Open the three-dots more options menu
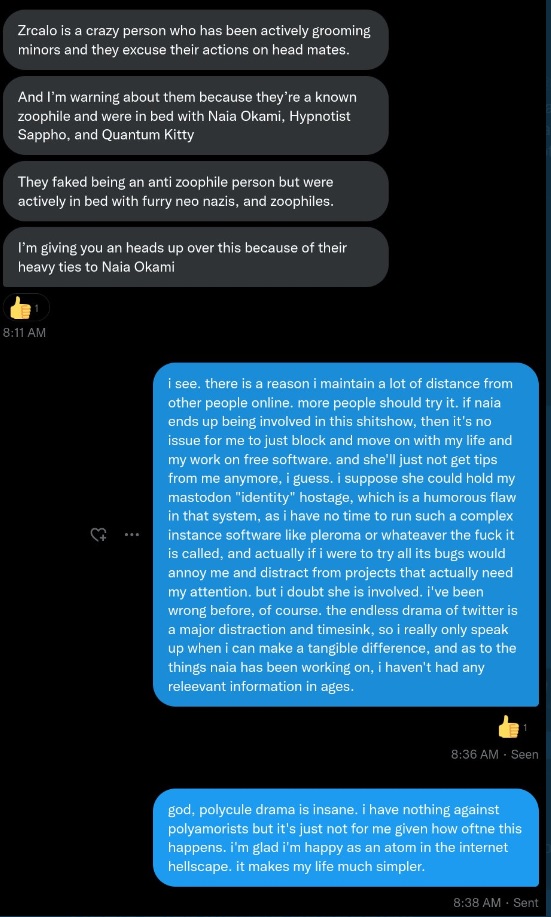 click(x=132, y=534)
